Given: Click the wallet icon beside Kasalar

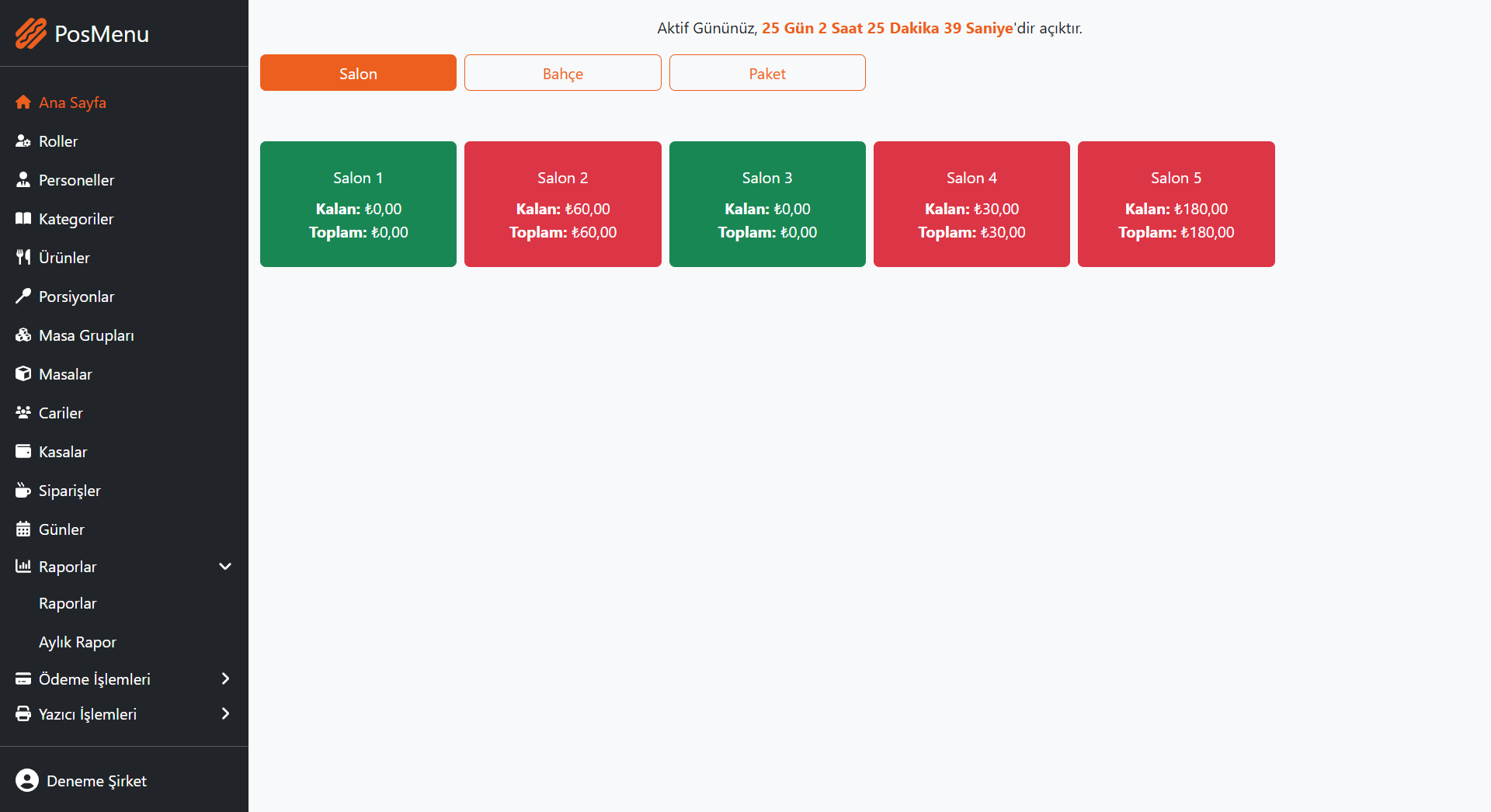Looking at the screenshot, I should (23, 452).
